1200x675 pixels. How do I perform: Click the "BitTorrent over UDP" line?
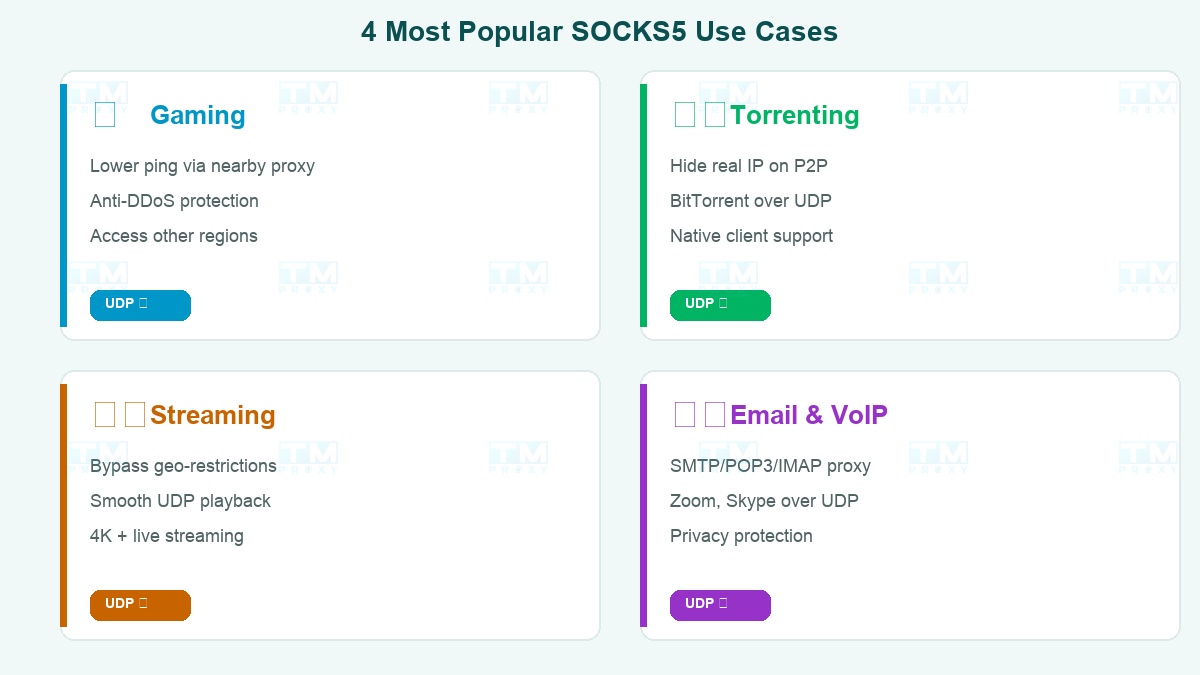[x=750, y=201]
